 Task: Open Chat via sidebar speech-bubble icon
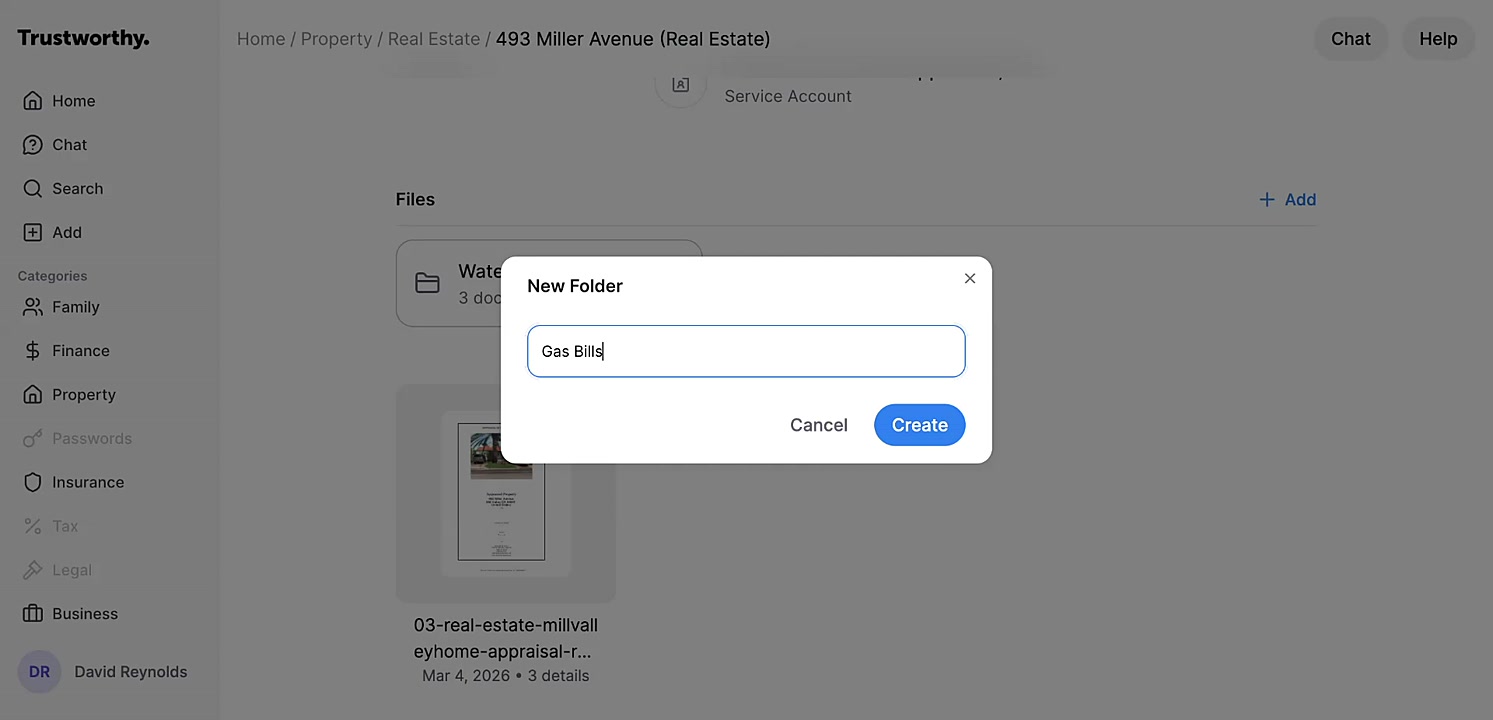tap(33, 145)
